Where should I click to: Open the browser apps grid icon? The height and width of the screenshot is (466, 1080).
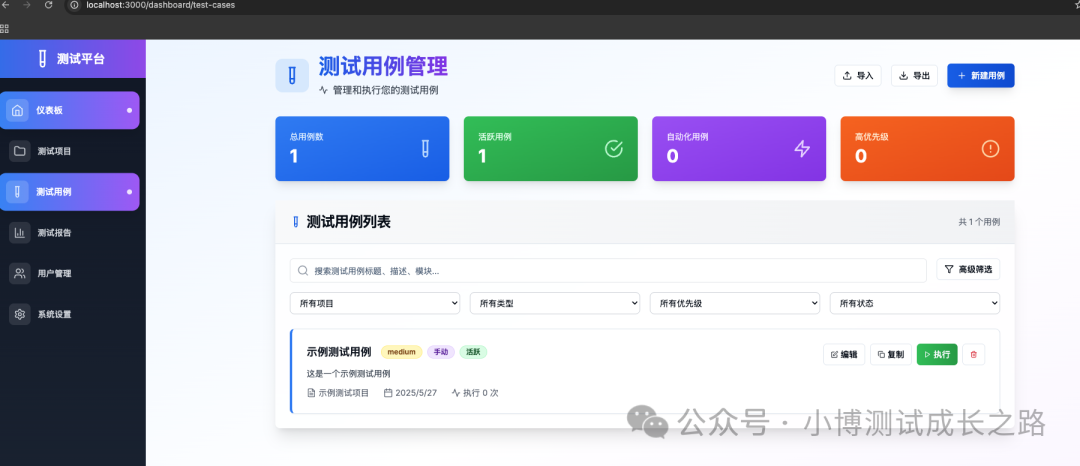[4, 29]
